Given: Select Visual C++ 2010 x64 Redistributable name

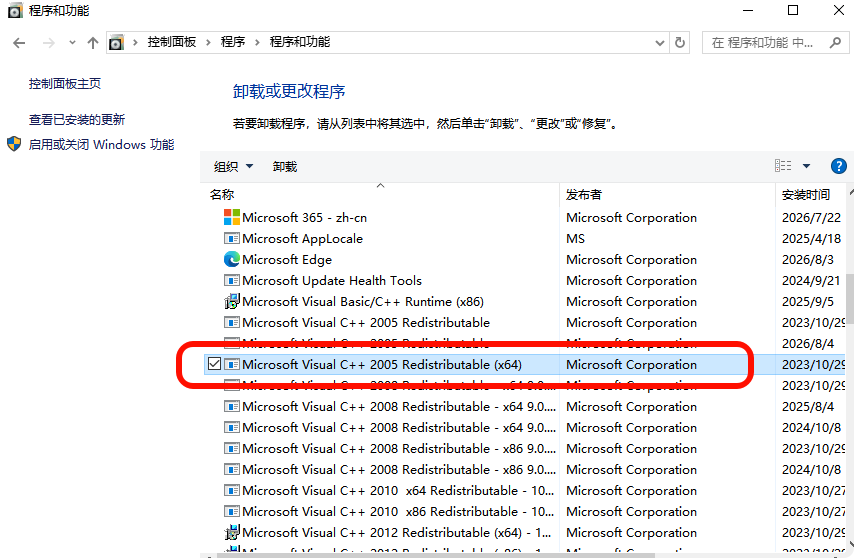Looking at the screenshot, I should coord(398,490).
